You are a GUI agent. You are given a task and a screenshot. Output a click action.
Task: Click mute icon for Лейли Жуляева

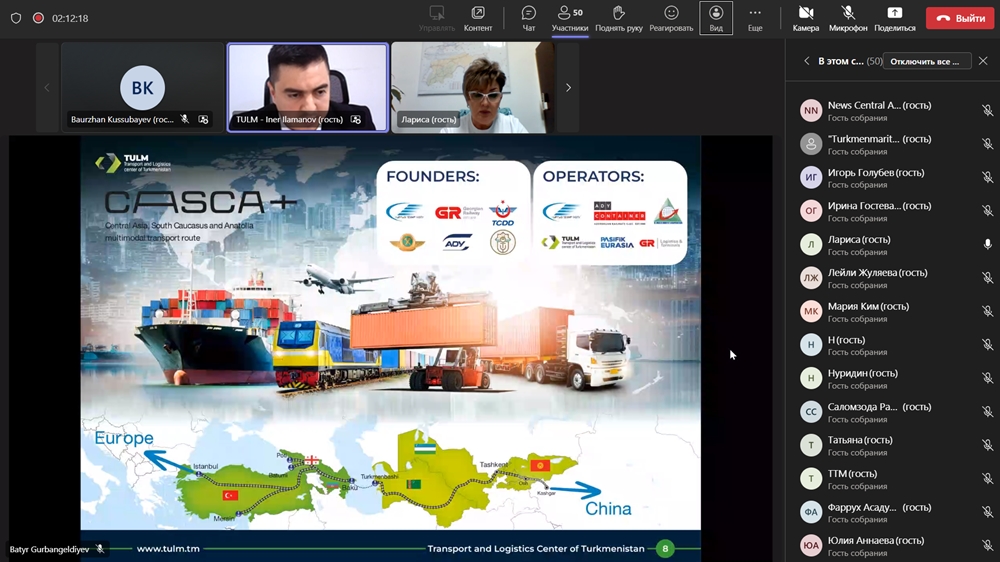[x=987, y=278]
